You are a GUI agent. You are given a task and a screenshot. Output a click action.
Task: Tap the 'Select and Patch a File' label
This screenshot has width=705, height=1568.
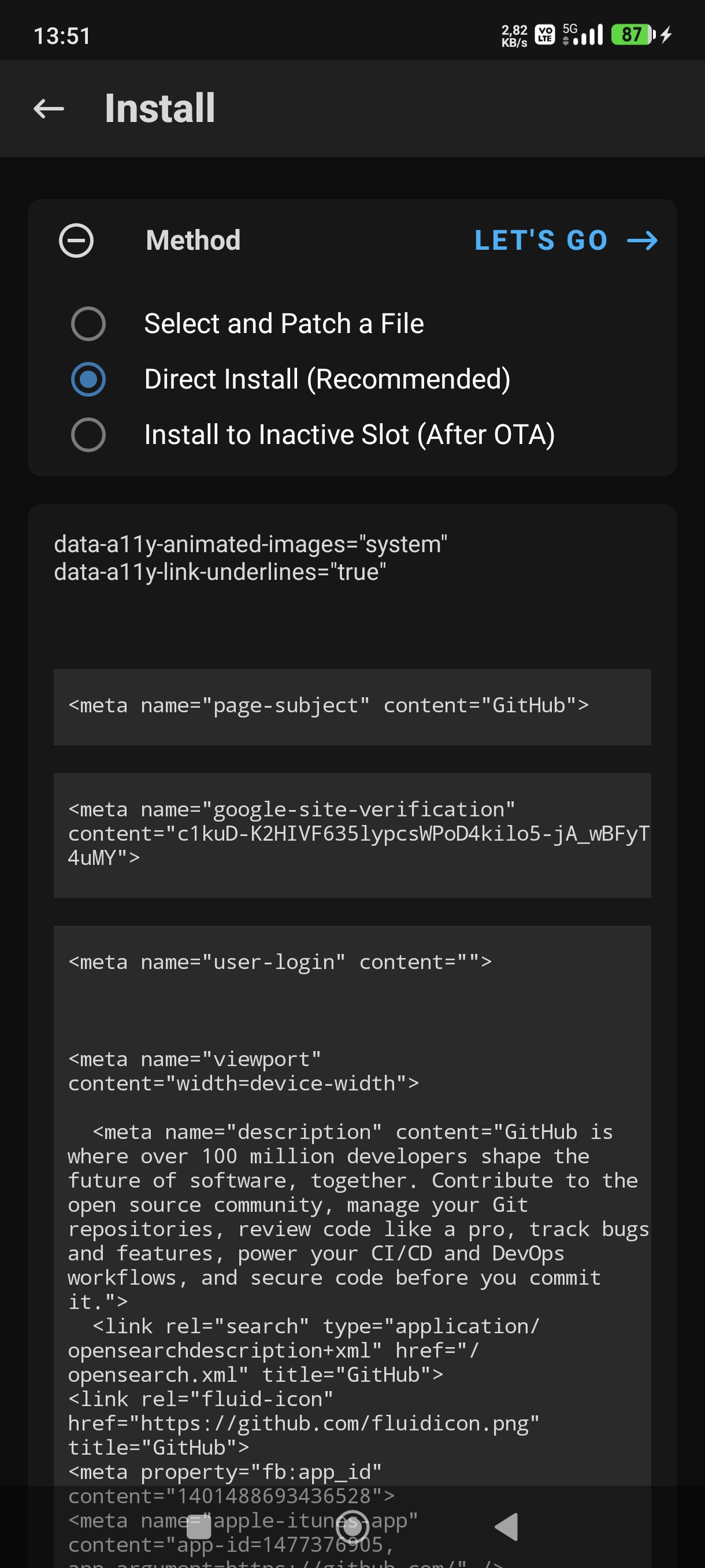point(284,324)
